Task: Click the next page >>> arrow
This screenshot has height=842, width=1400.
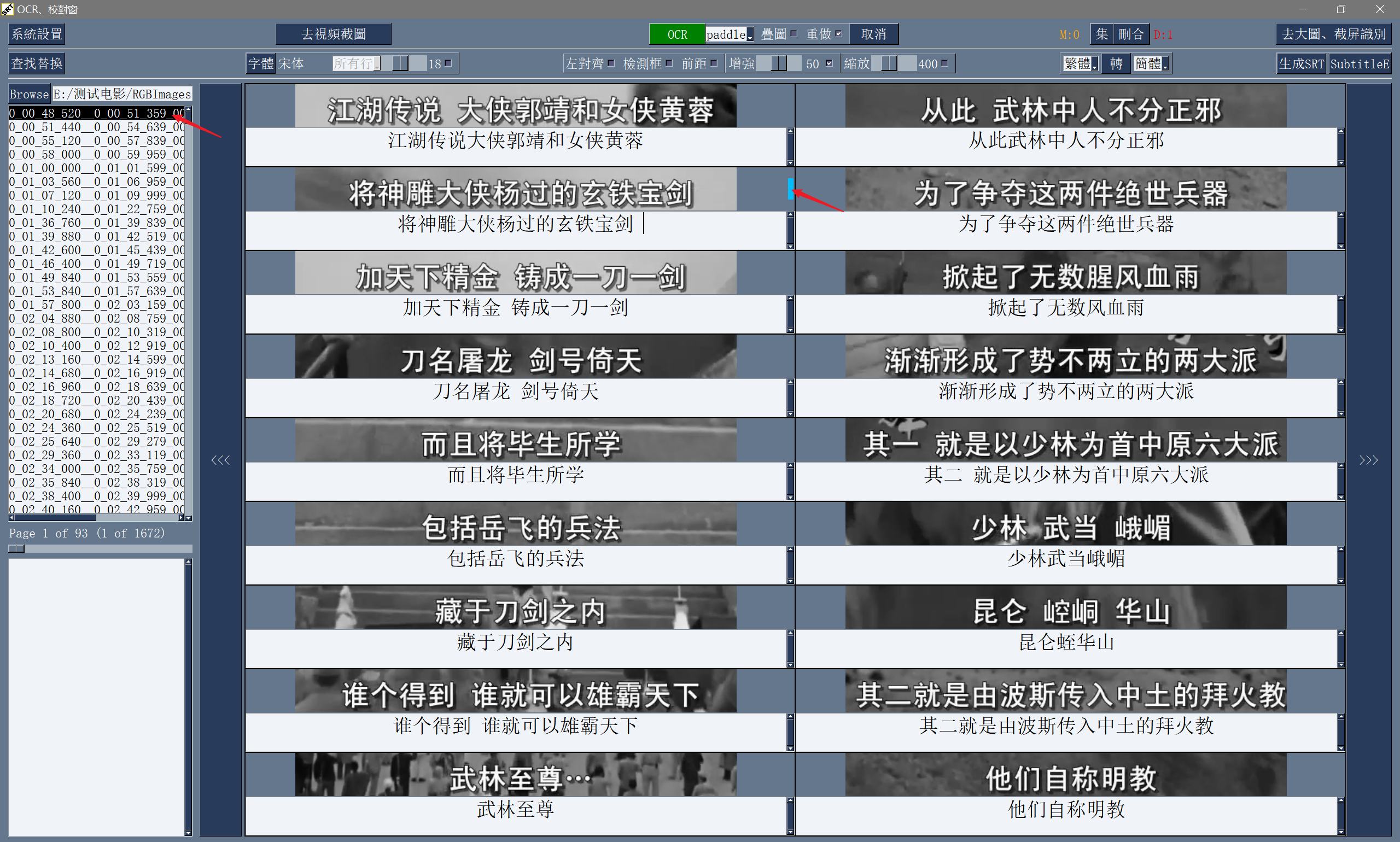Action: point(1368,460)
